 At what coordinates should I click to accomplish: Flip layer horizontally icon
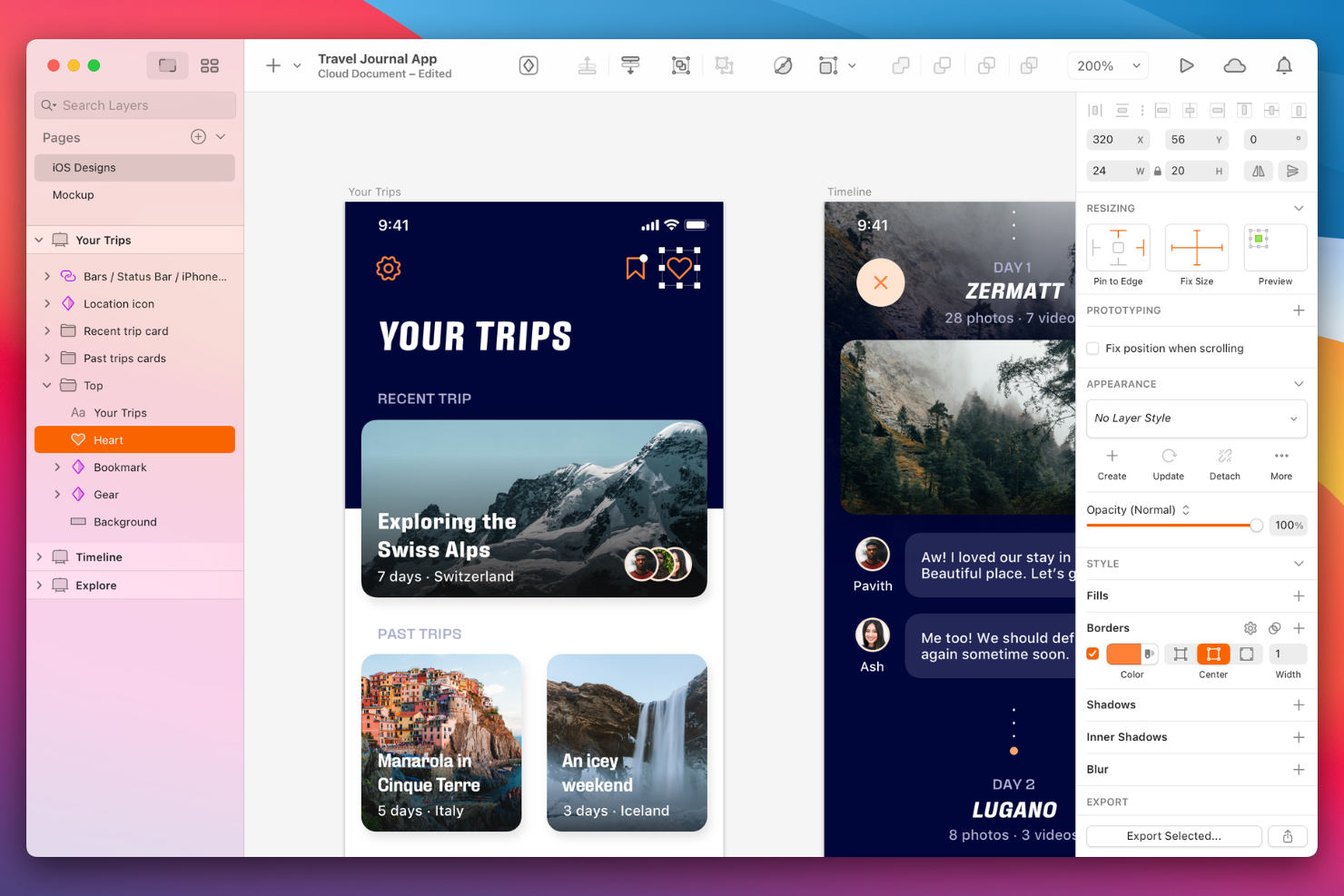1258,171
